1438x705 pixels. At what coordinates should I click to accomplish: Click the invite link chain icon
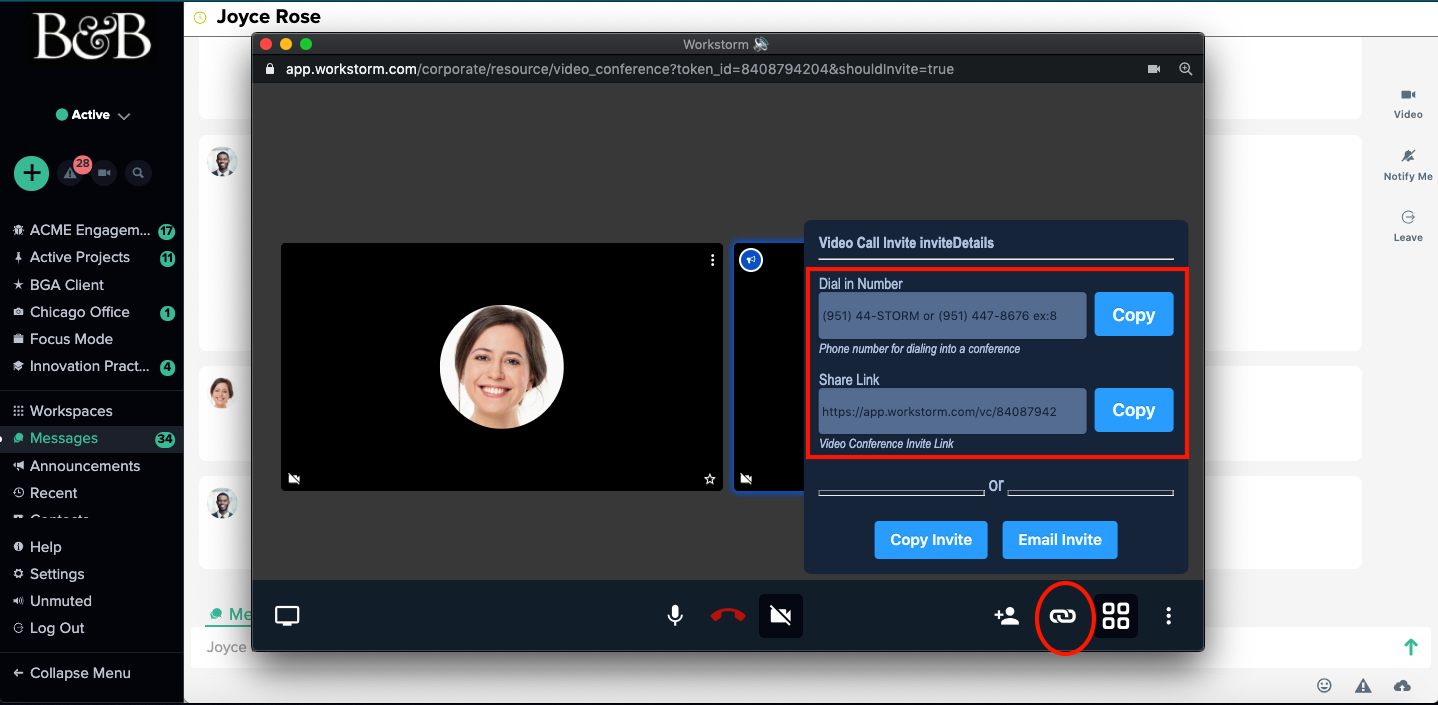[1062, 616]
